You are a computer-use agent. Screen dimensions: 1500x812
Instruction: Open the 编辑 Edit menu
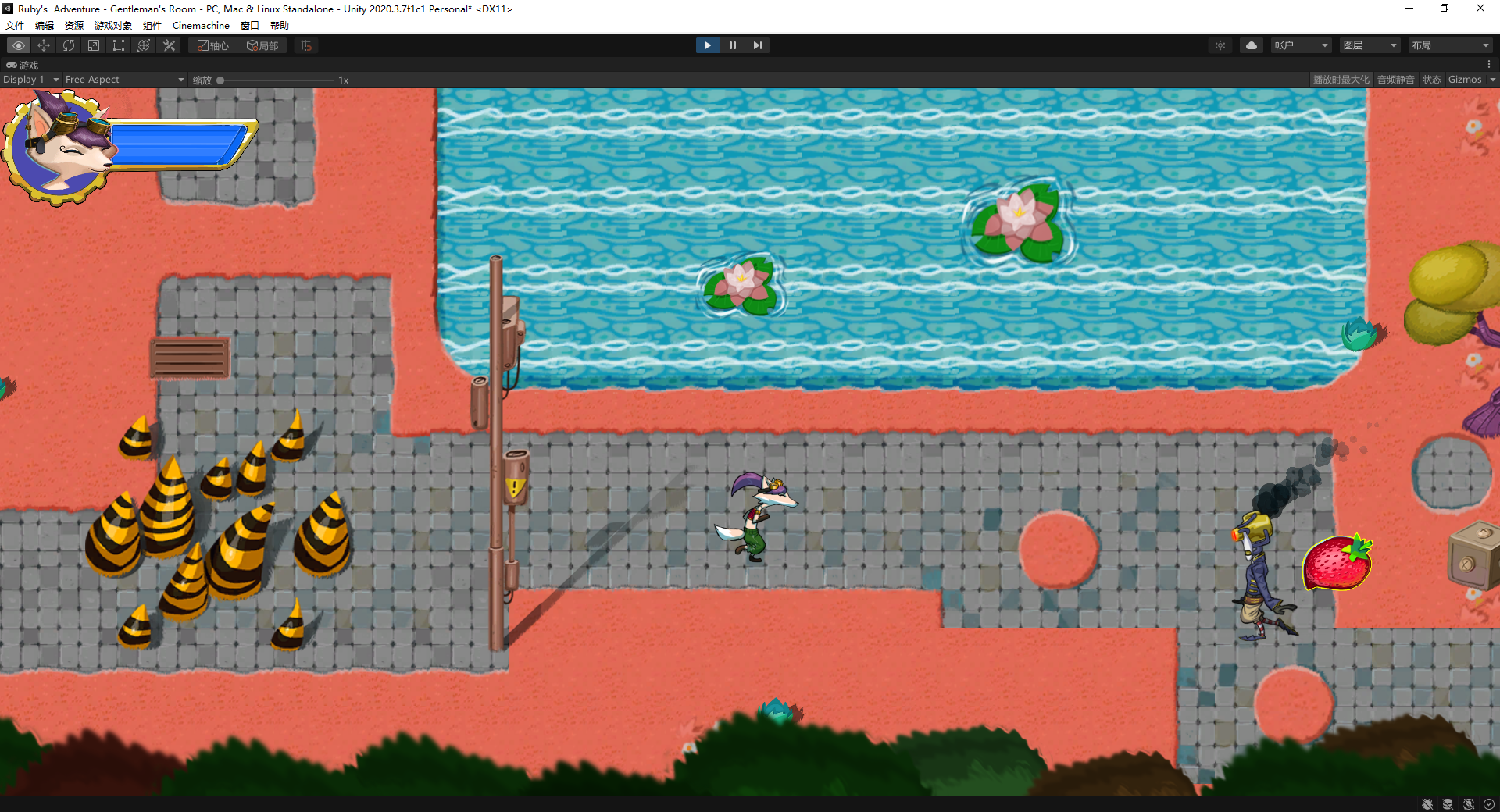coord(45,25)
